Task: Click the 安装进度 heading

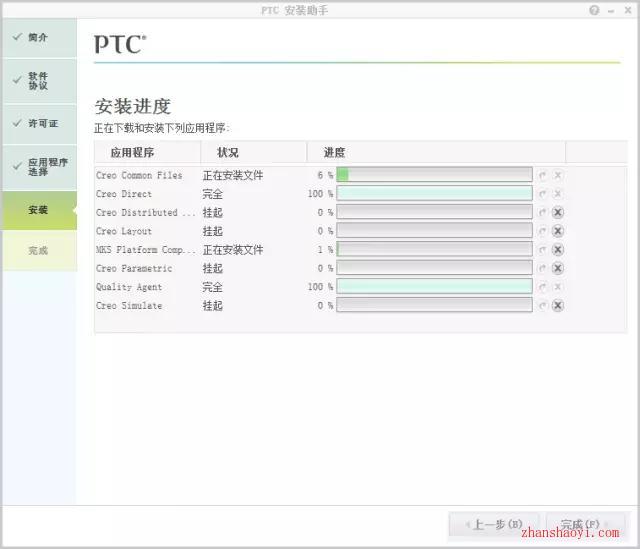Action: click(133, 107)
